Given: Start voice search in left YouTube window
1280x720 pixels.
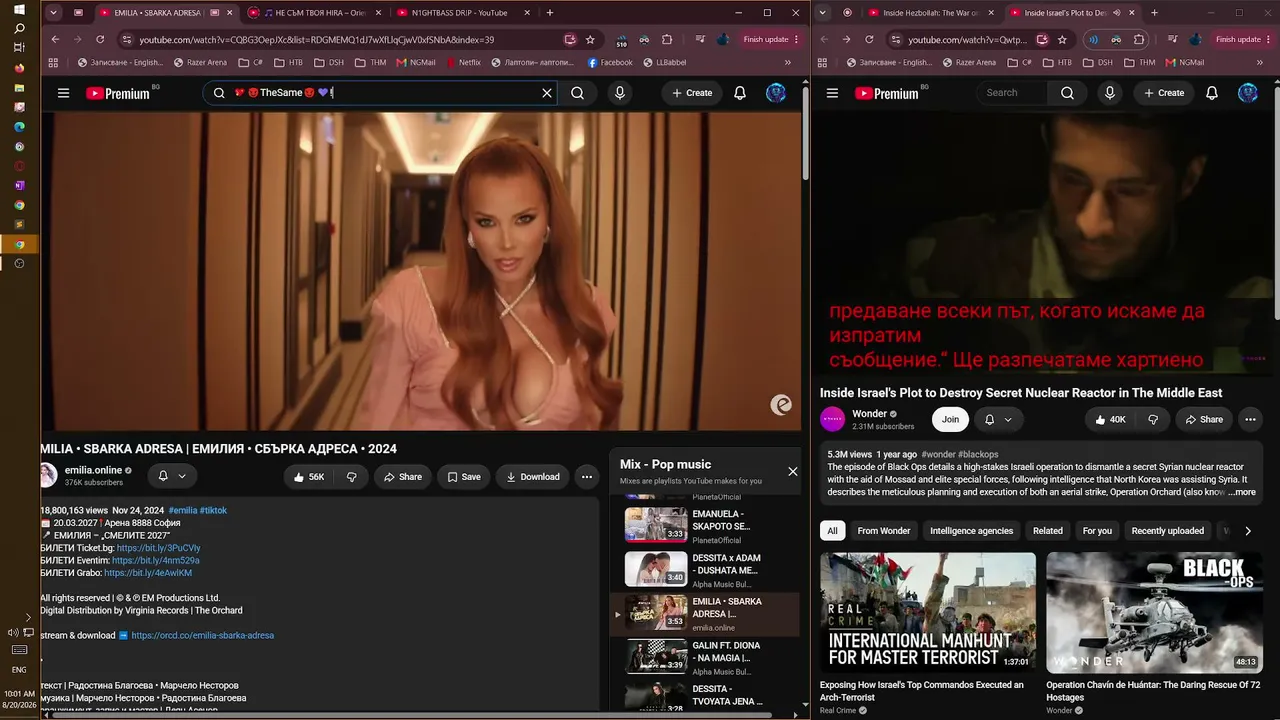Looking at the screenshot, I should [620, 93].
